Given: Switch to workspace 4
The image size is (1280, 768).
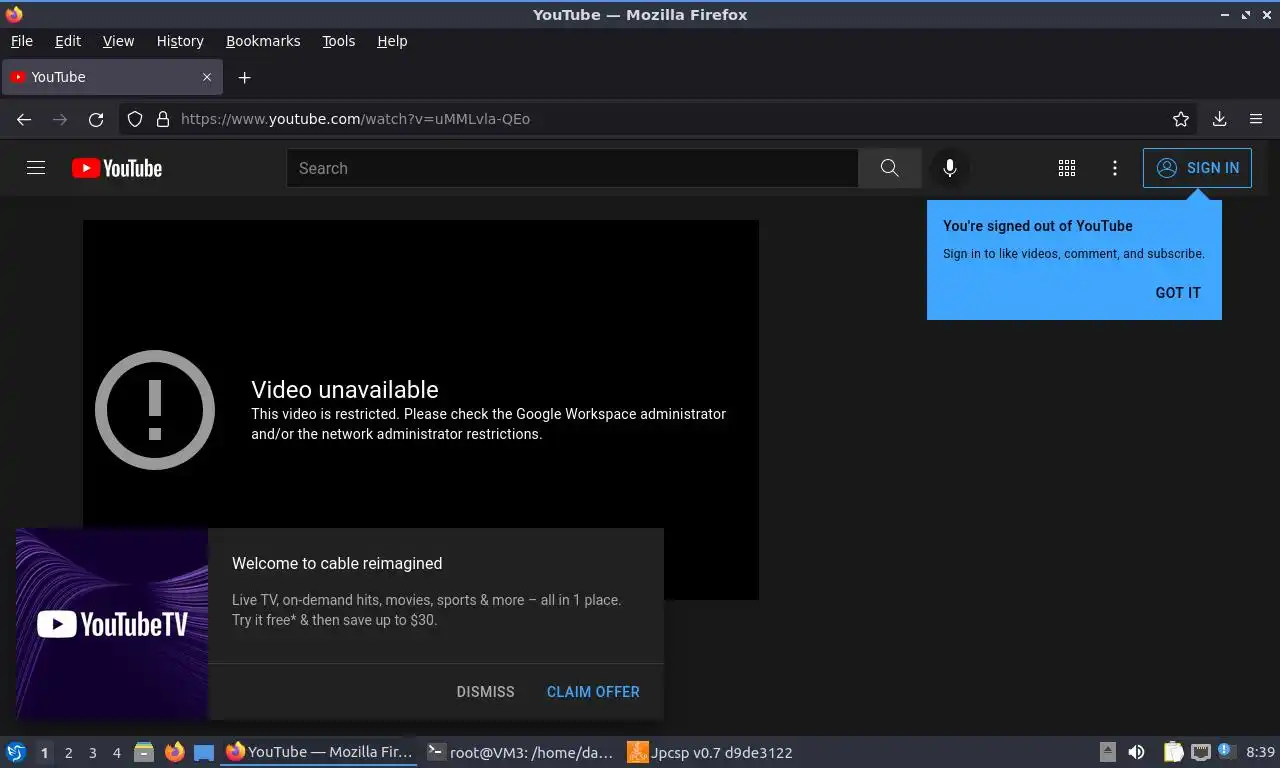Looking at the screenshot, I should [116, 753].
